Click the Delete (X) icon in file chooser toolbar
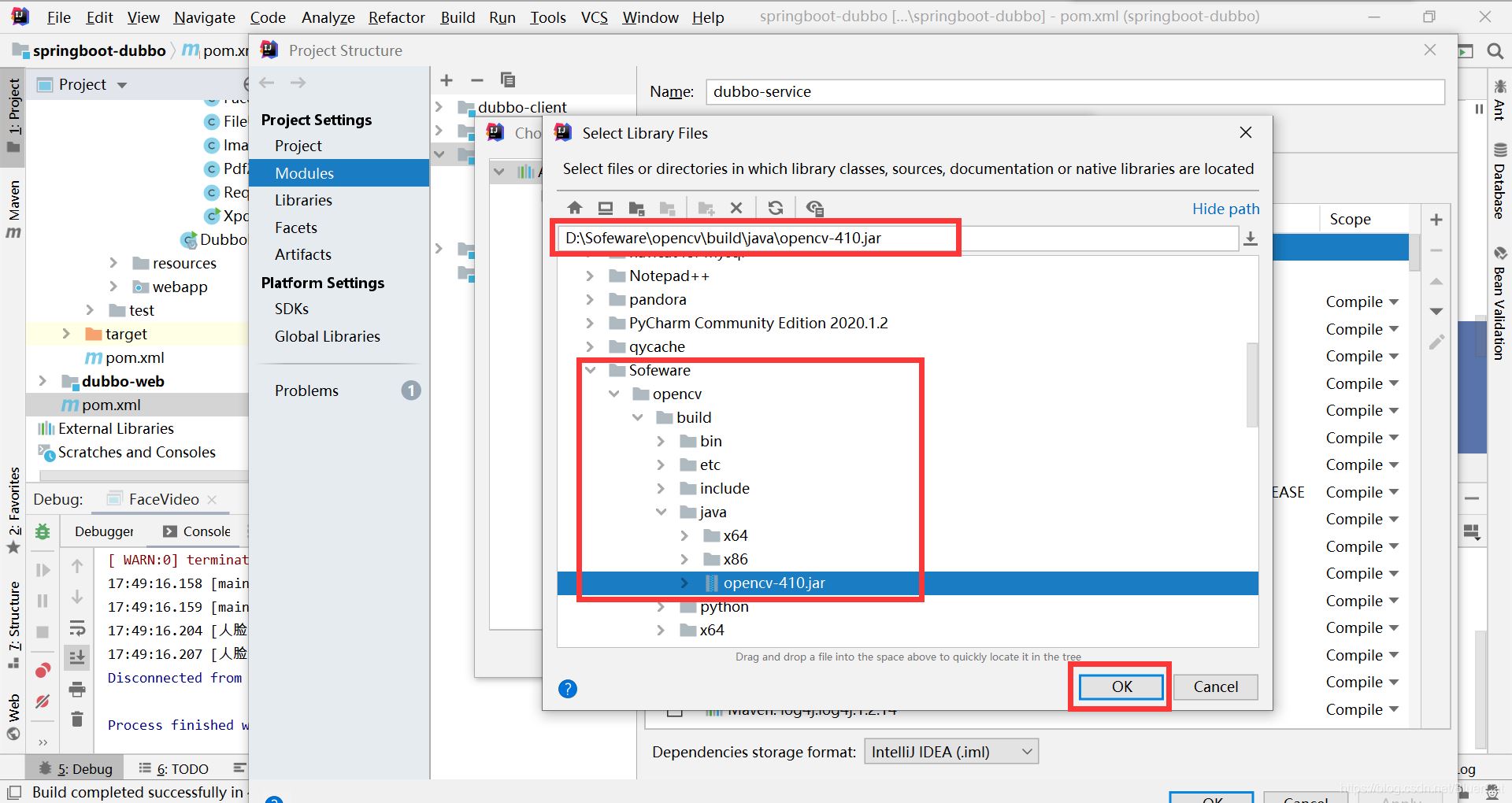The width and height of the screenshot is (1512, 803). (736, 208)
